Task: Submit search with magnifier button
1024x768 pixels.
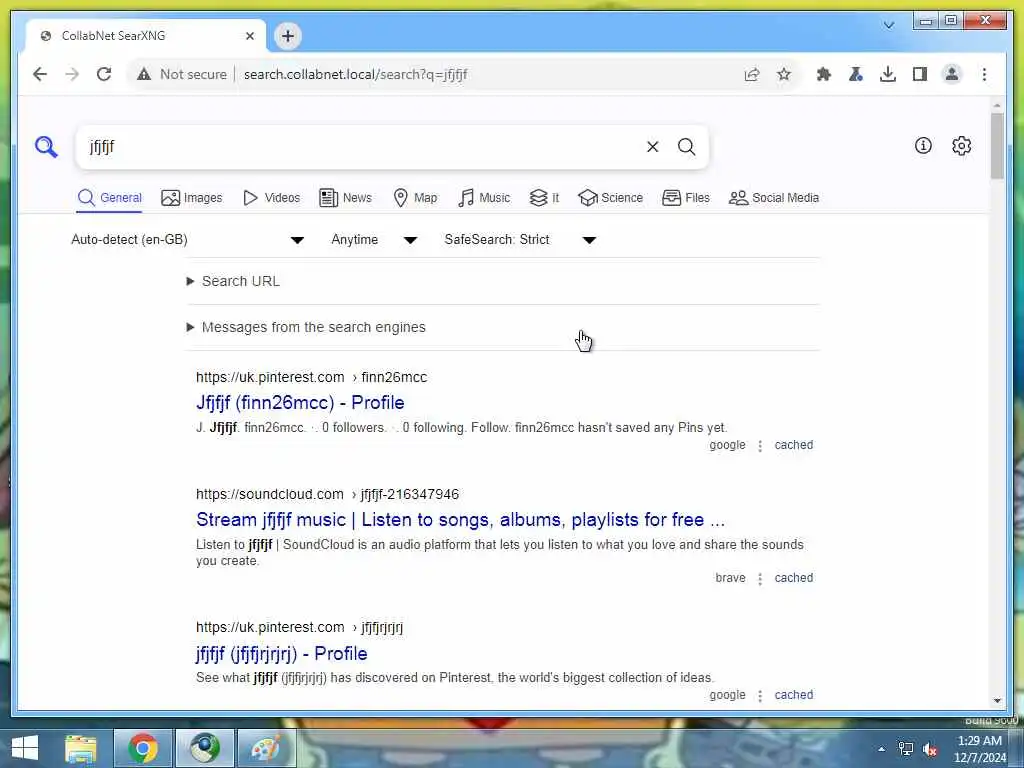Action: (686, 146)
